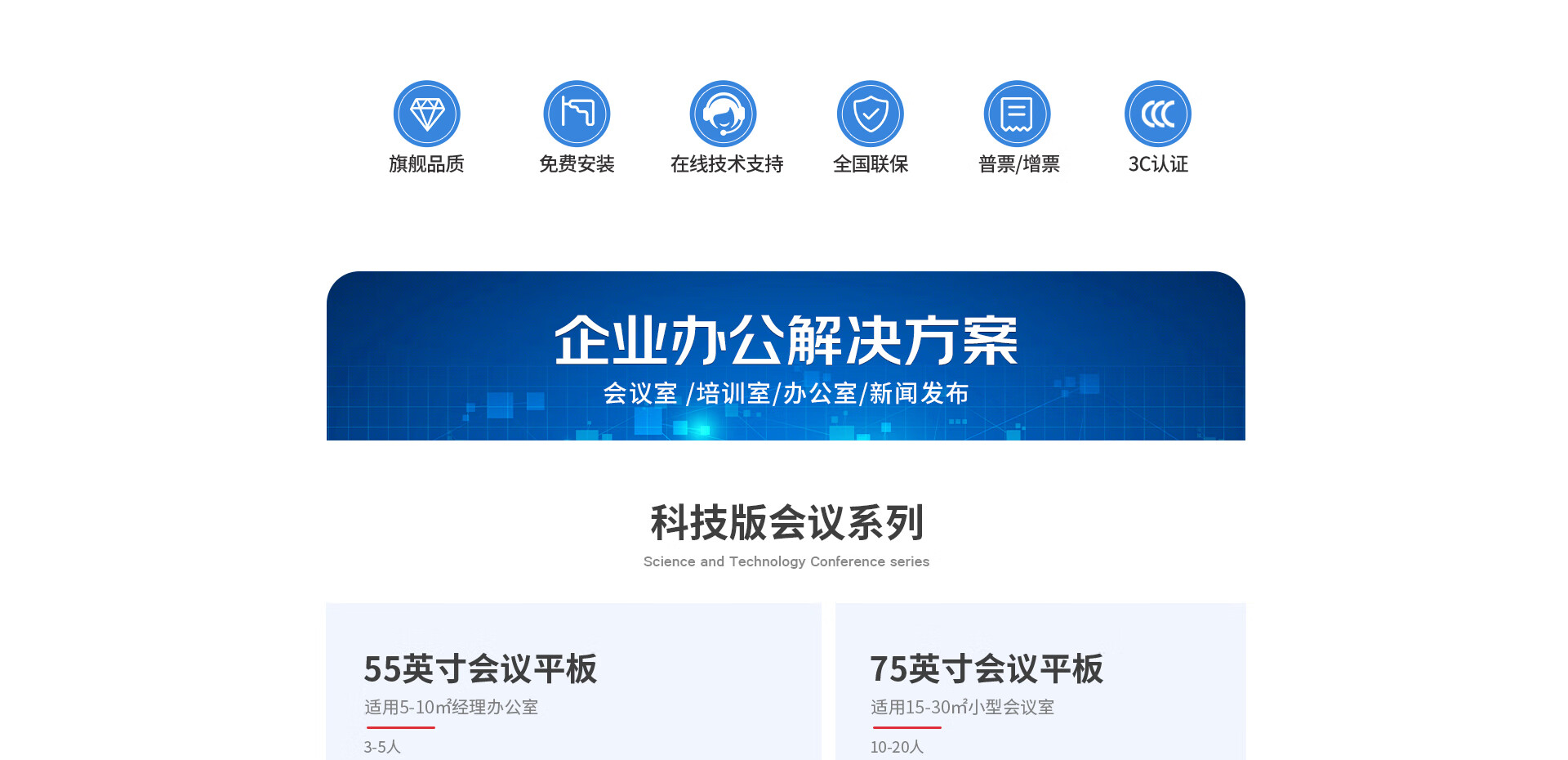Click the 全国联保 text

pos(870,164)
